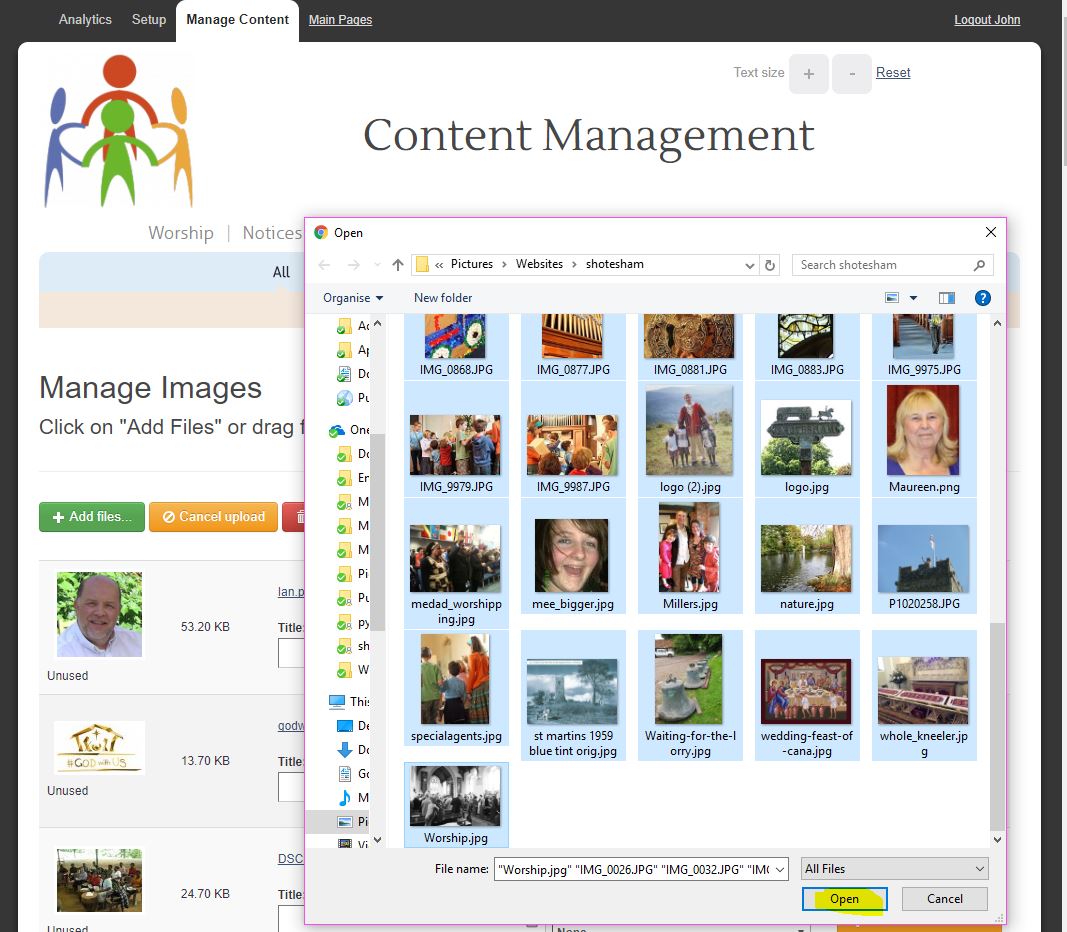The image size is (1067, 932).
Task: Switch to the Manage Content tab
Action: click(236, 19)
